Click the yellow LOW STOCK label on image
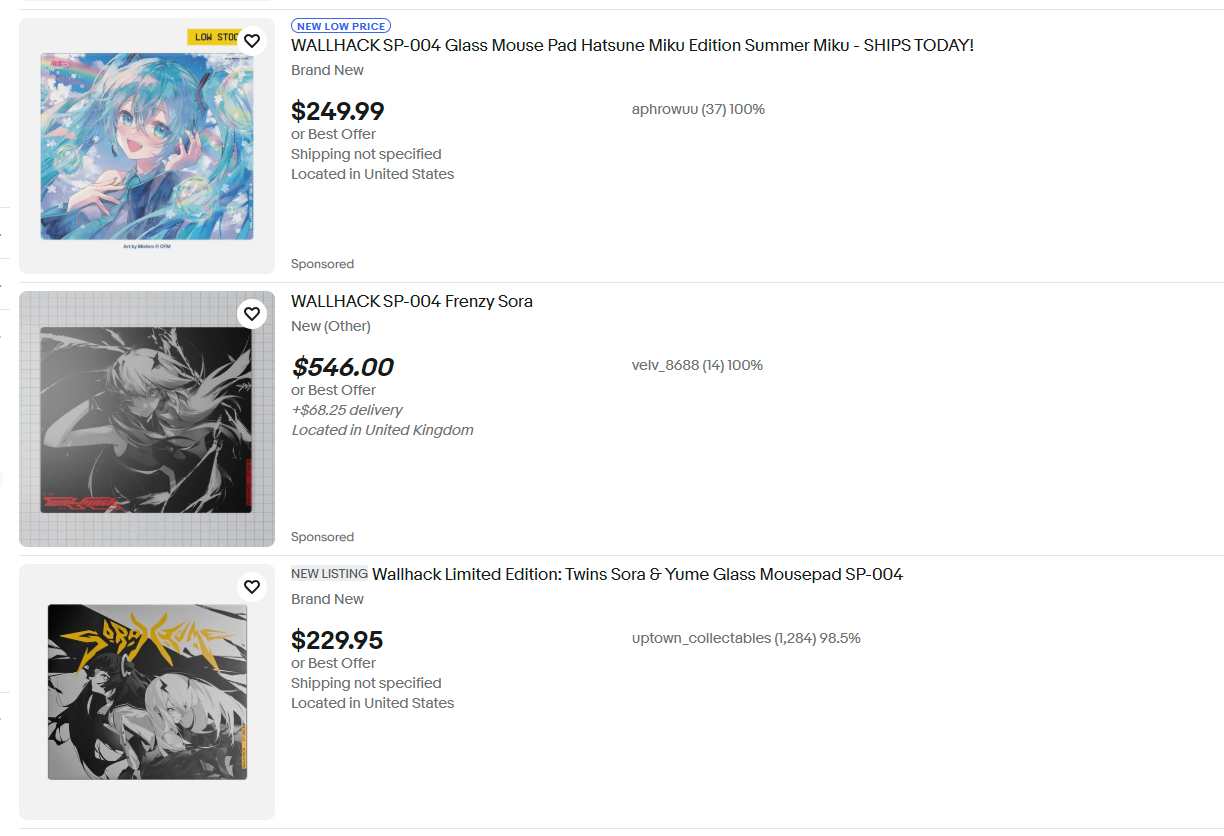The image size is (1224, 836). [x=213, y=37]
